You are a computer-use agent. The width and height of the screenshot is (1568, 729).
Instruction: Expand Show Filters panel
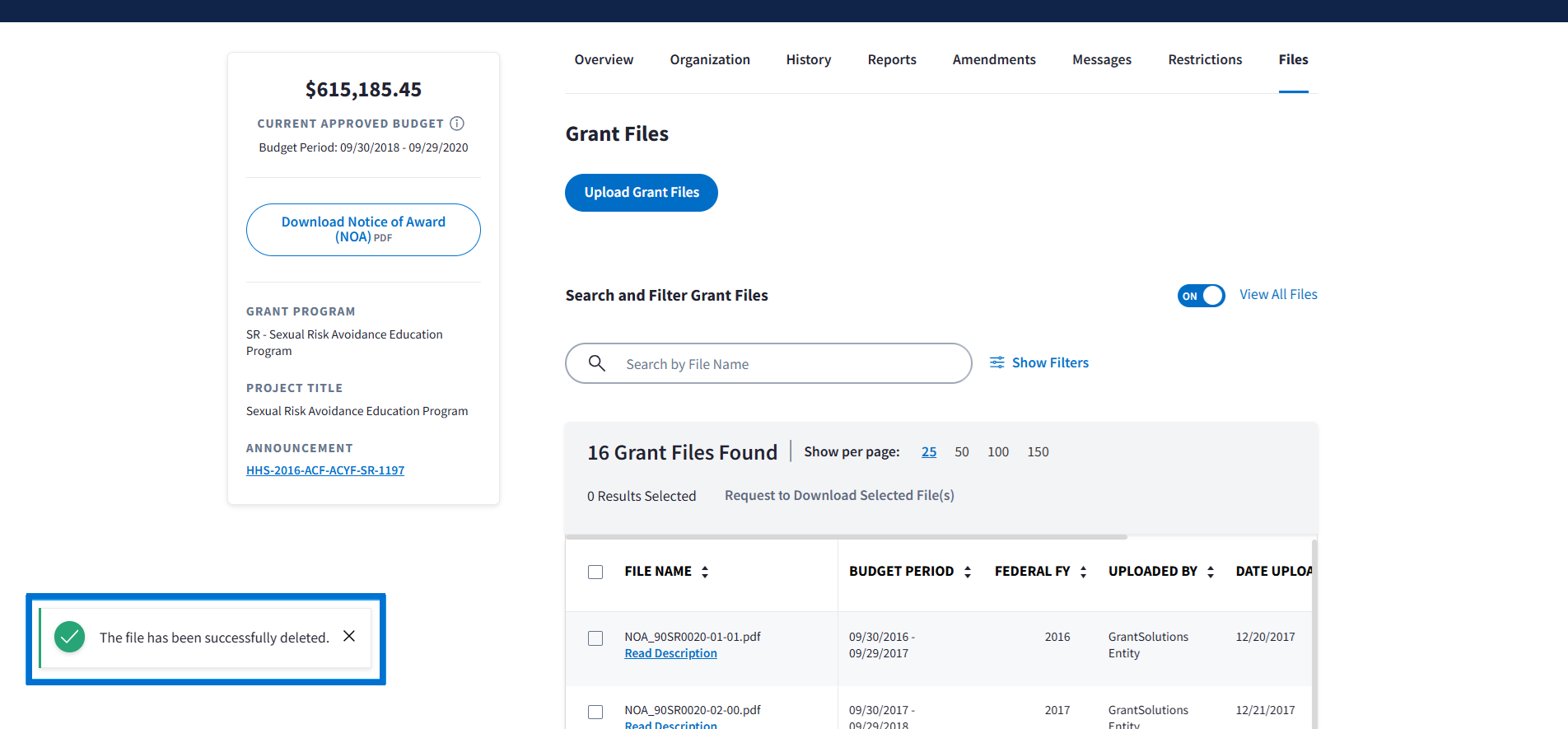[x=1039, y=363]
